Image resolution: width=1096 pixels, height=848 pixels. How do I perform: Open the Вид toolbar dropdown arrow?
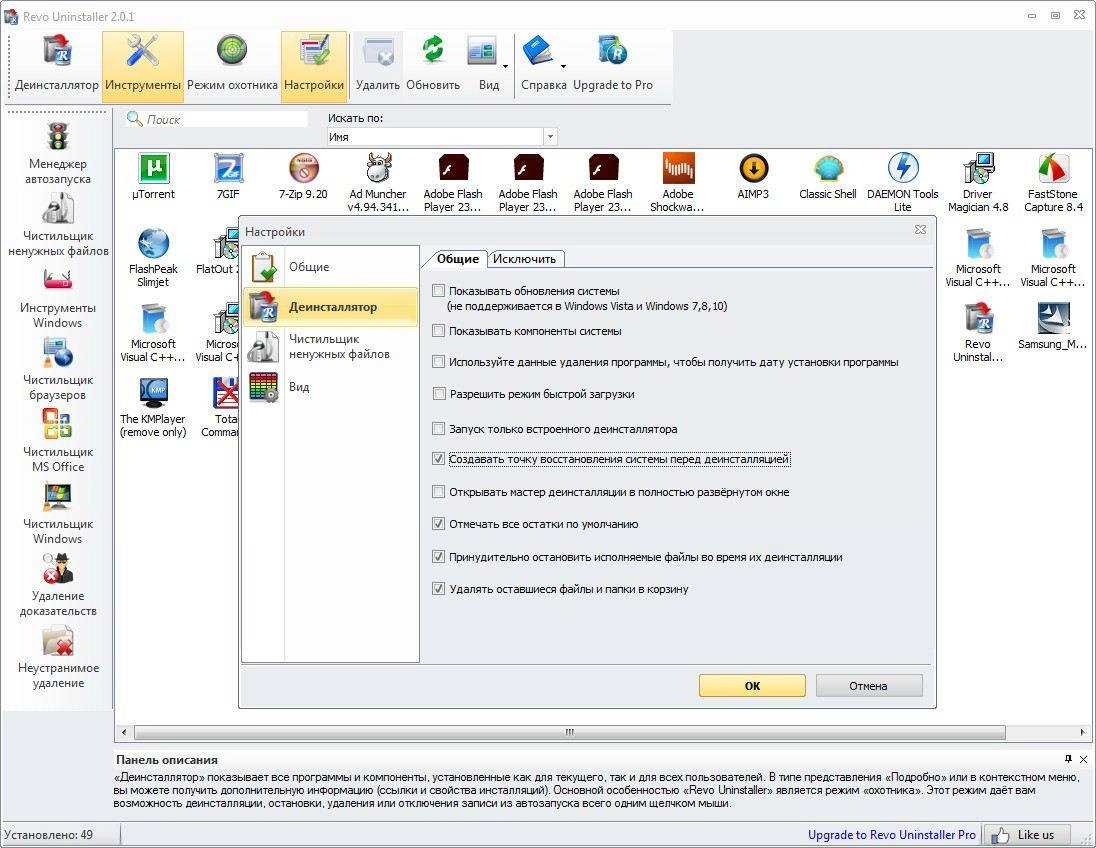pyautogui.click(x=505, y=67)
